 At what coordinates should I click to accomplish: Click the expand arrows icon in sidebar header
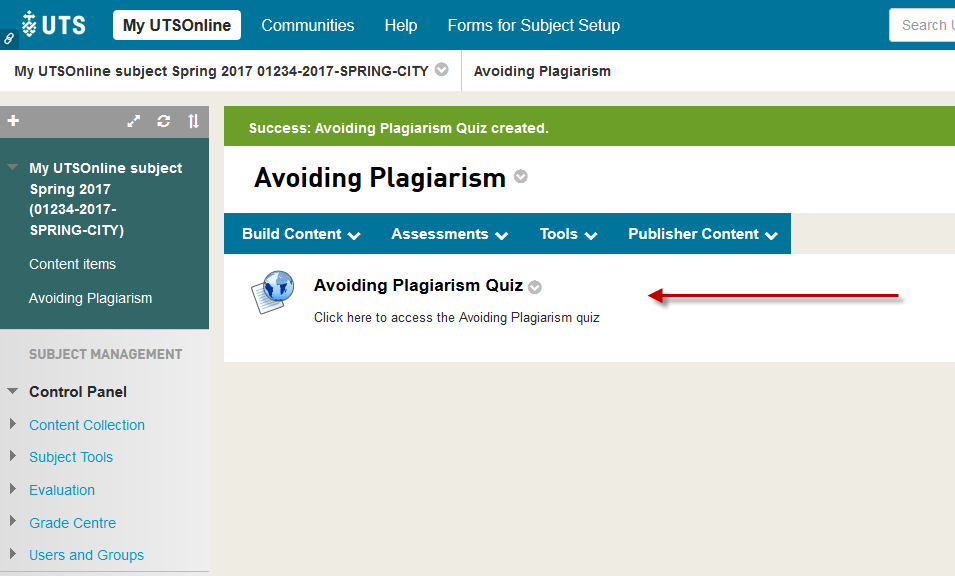(x=134, y=122)
